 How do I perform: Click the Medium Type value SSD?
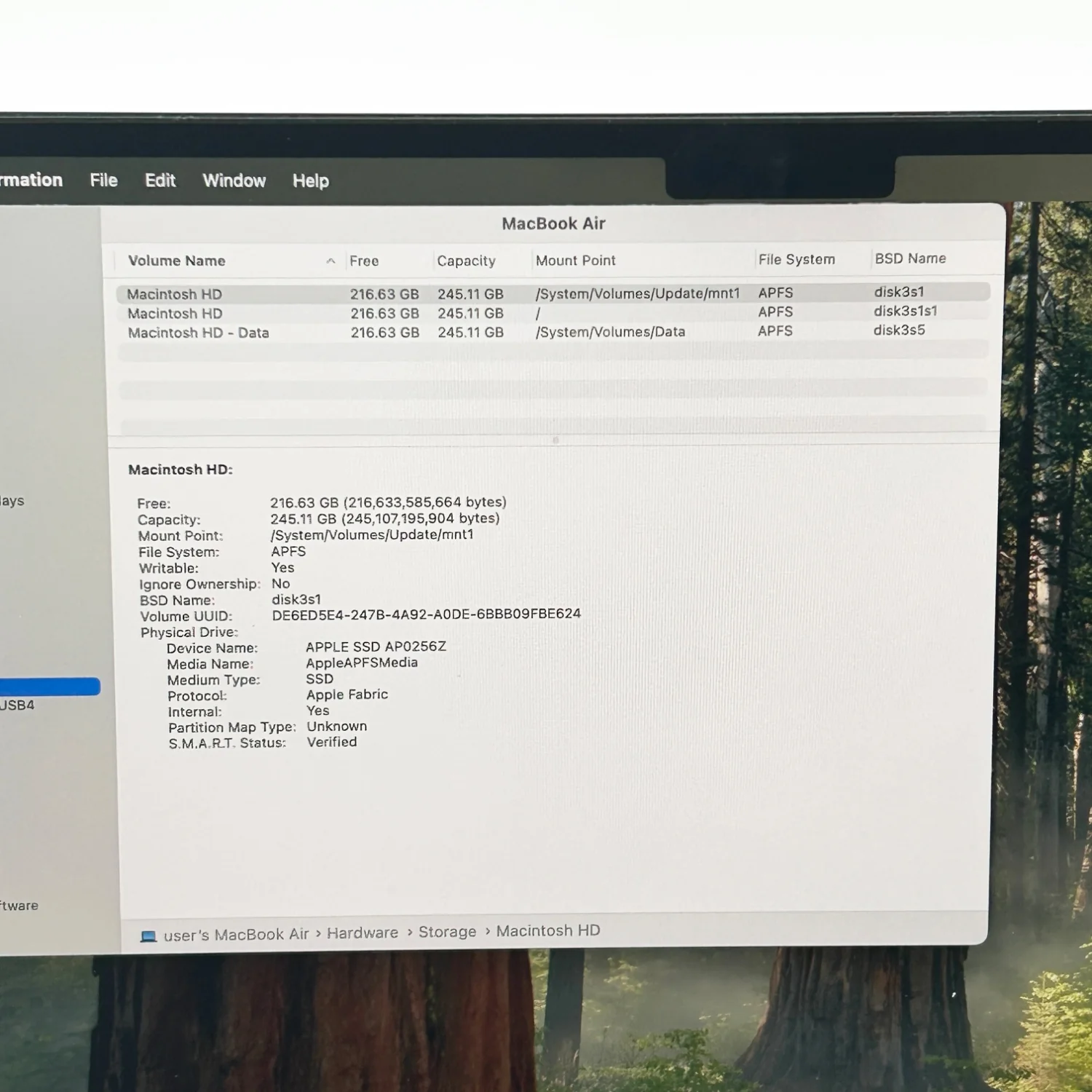pyautogui.click(x=320, y=678)
